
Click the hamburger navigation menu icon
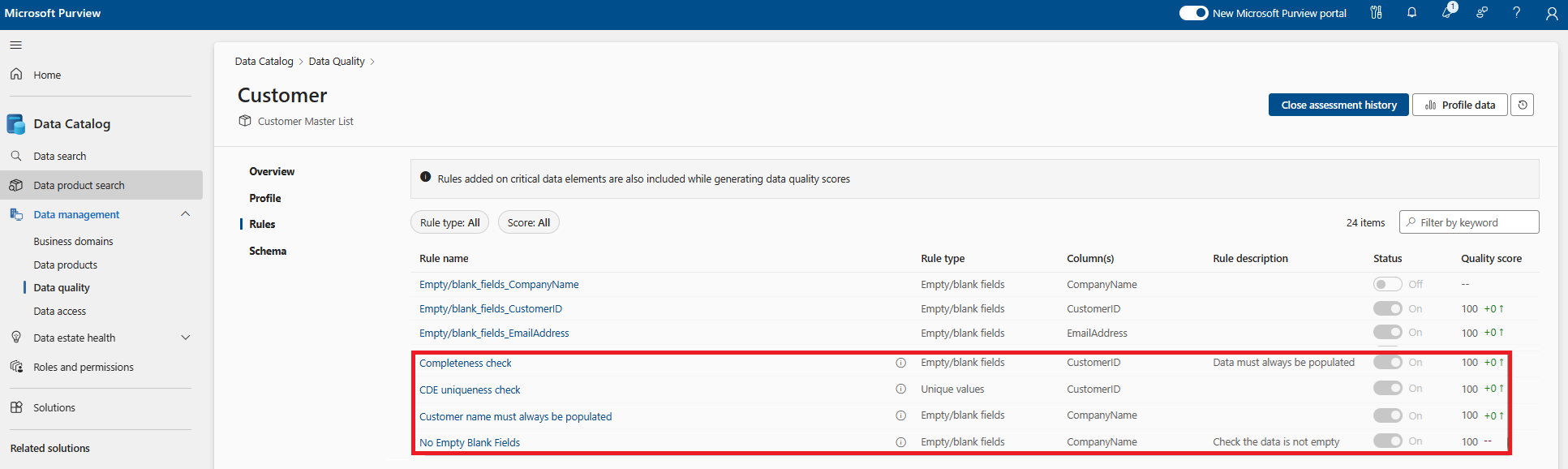point(16,45)
